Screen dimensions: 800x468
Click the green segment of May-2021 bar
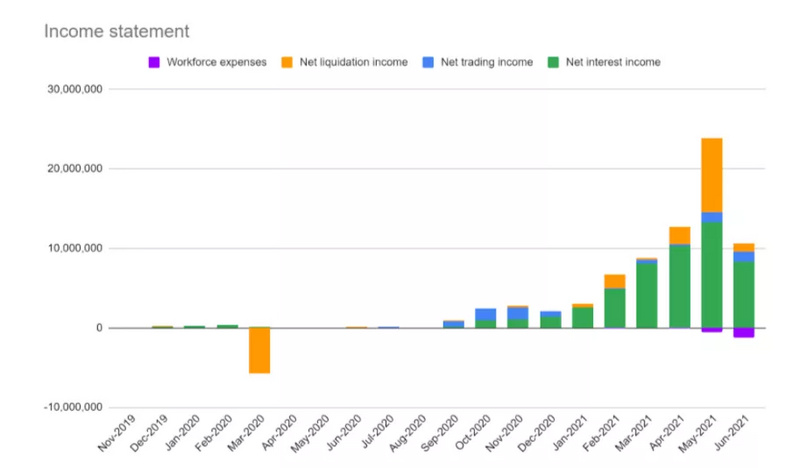coord(712,275)
